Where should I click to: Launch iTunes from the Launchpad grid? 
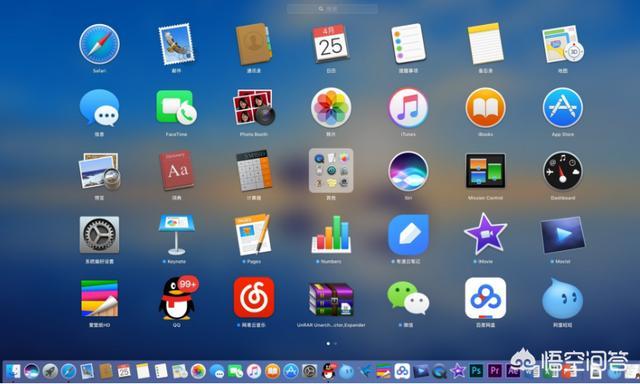408,108
